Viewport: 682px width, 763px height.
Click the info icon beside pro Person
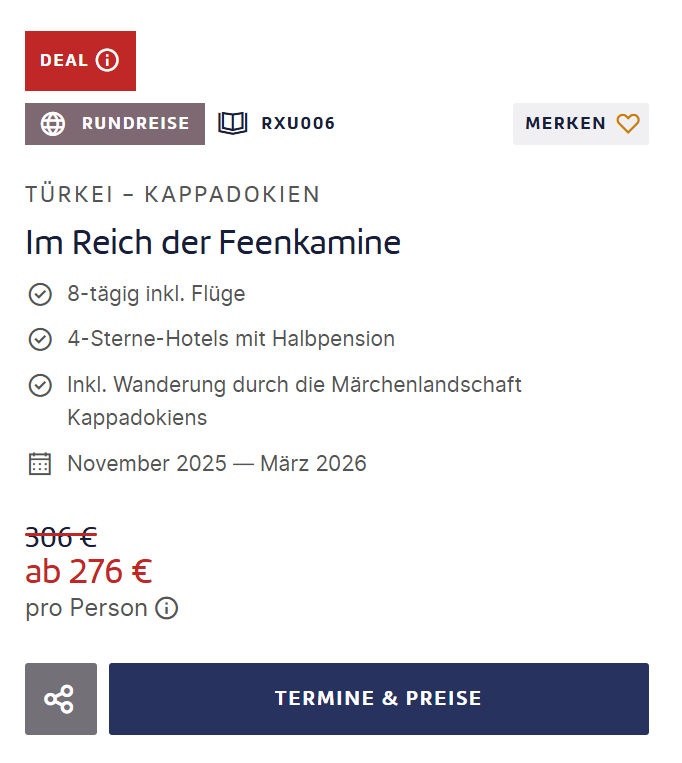(167, 608)
